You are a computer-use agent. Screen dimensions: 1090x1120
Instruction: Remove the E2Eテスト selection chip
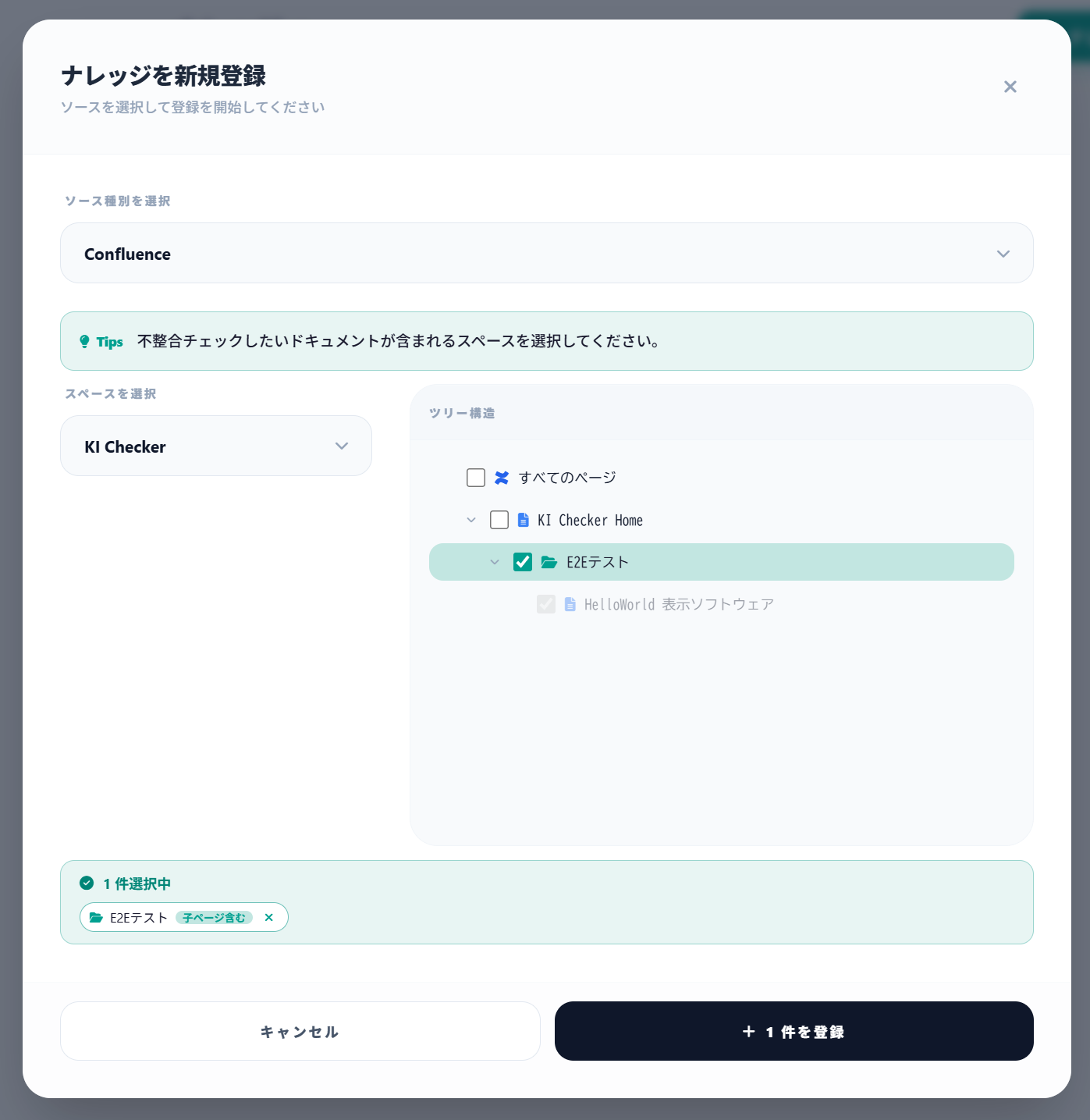(269, 917)
